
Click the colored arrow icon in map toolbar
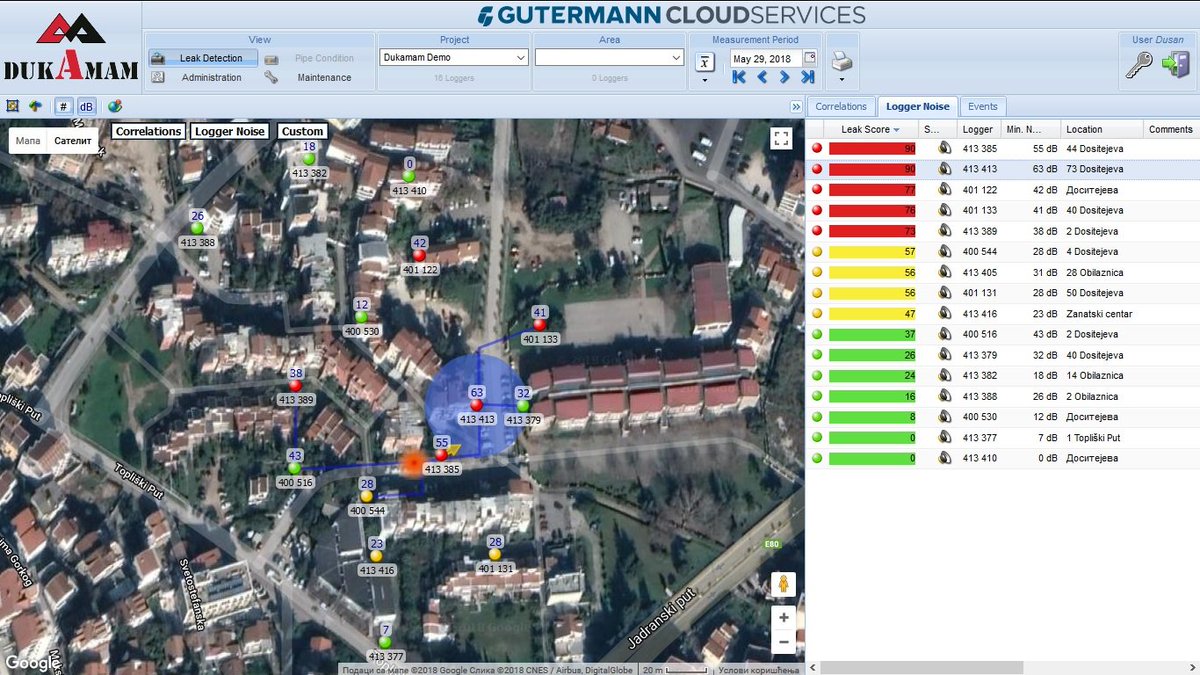point(36,106)
